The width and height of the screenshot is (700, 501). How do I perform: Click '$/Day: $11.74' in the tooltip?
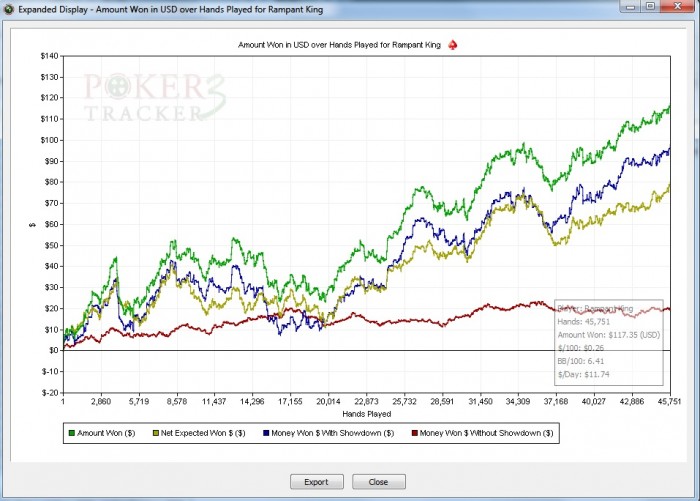583,374
